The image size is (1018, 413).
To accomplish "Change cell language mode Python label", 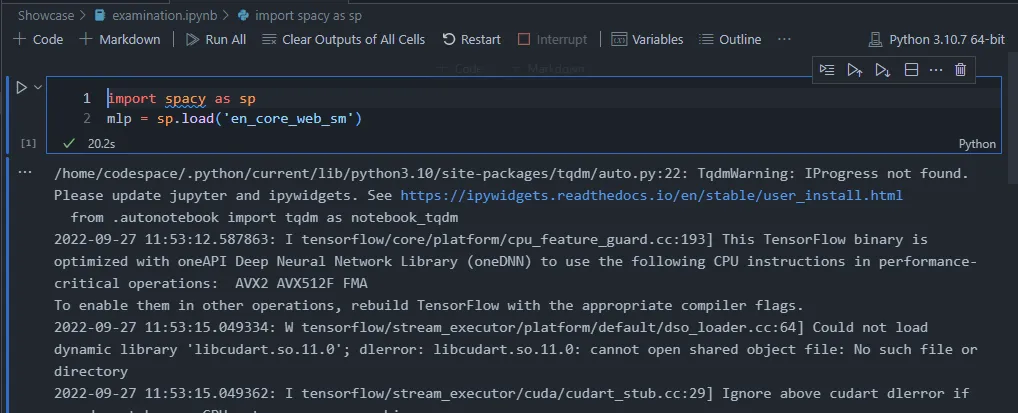I will [976, 144].
